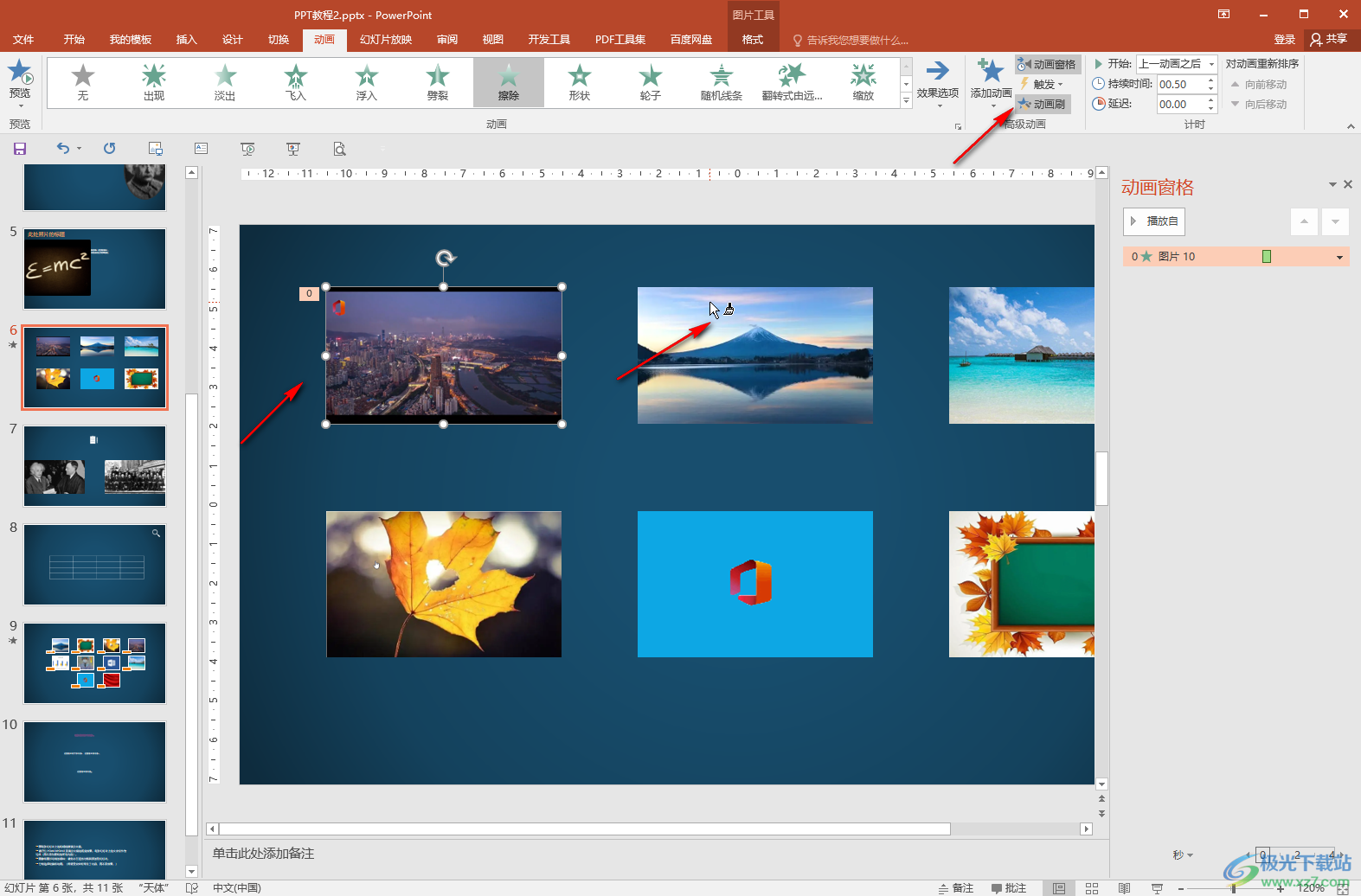Switch to slide sorter view in status bar
The width and height of the screenshot is (1361, 896).
tap(1092, 888)
